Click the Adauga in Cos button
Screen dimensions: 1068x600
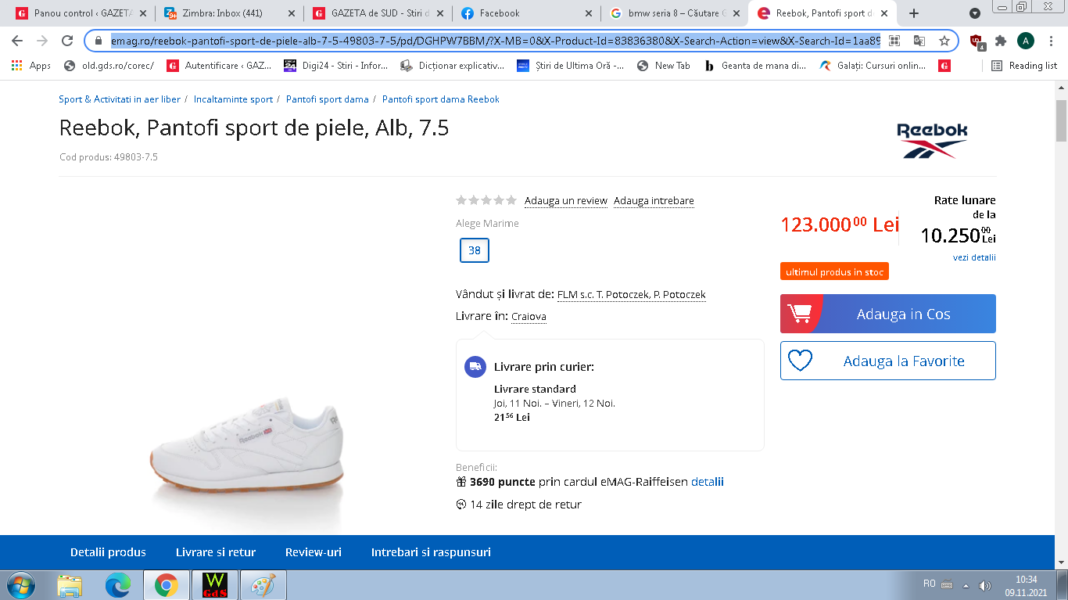(x=900, y=313)
